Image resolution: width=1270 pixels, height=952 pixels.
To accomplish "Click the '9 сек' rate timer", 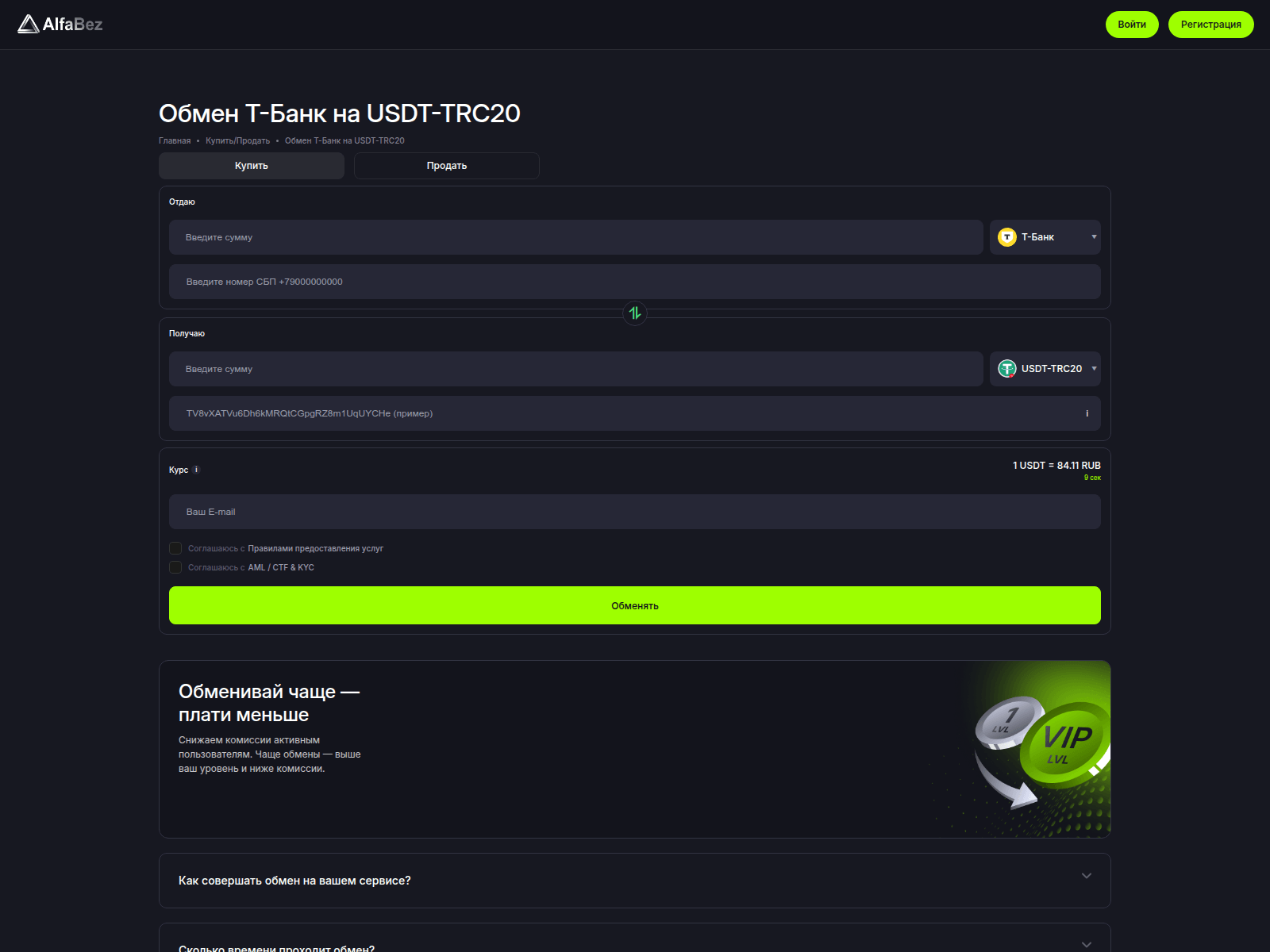I will click(x=1092, y=478).
